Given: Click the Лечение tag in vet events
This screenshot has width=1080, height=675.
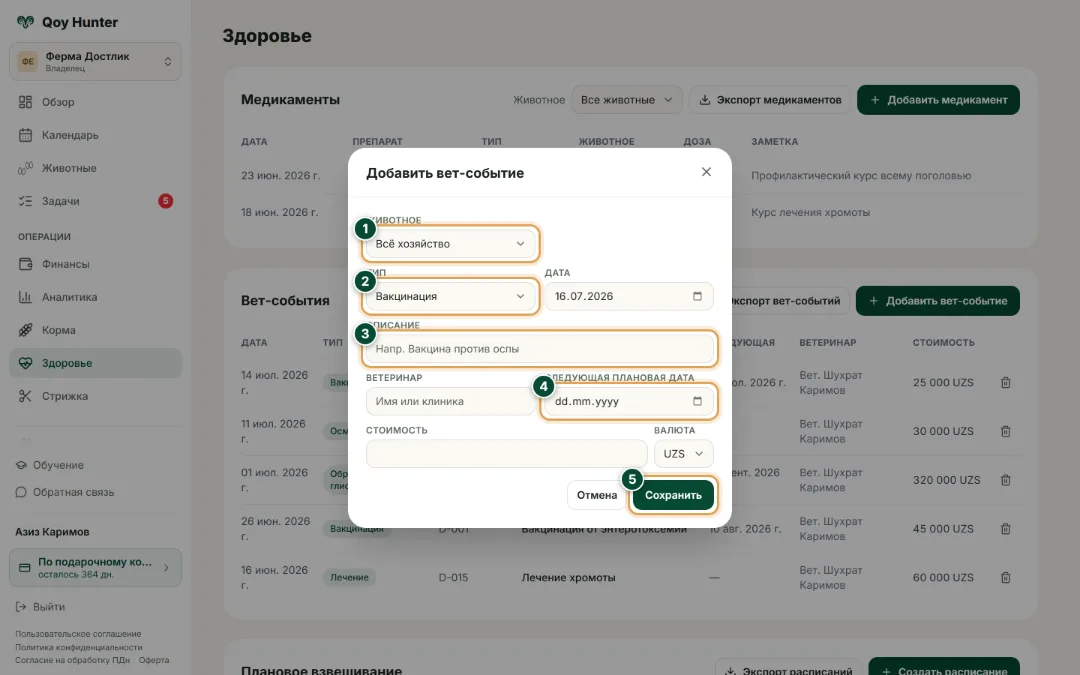Looking at the screenshot, I should click(x=349, y=577).
